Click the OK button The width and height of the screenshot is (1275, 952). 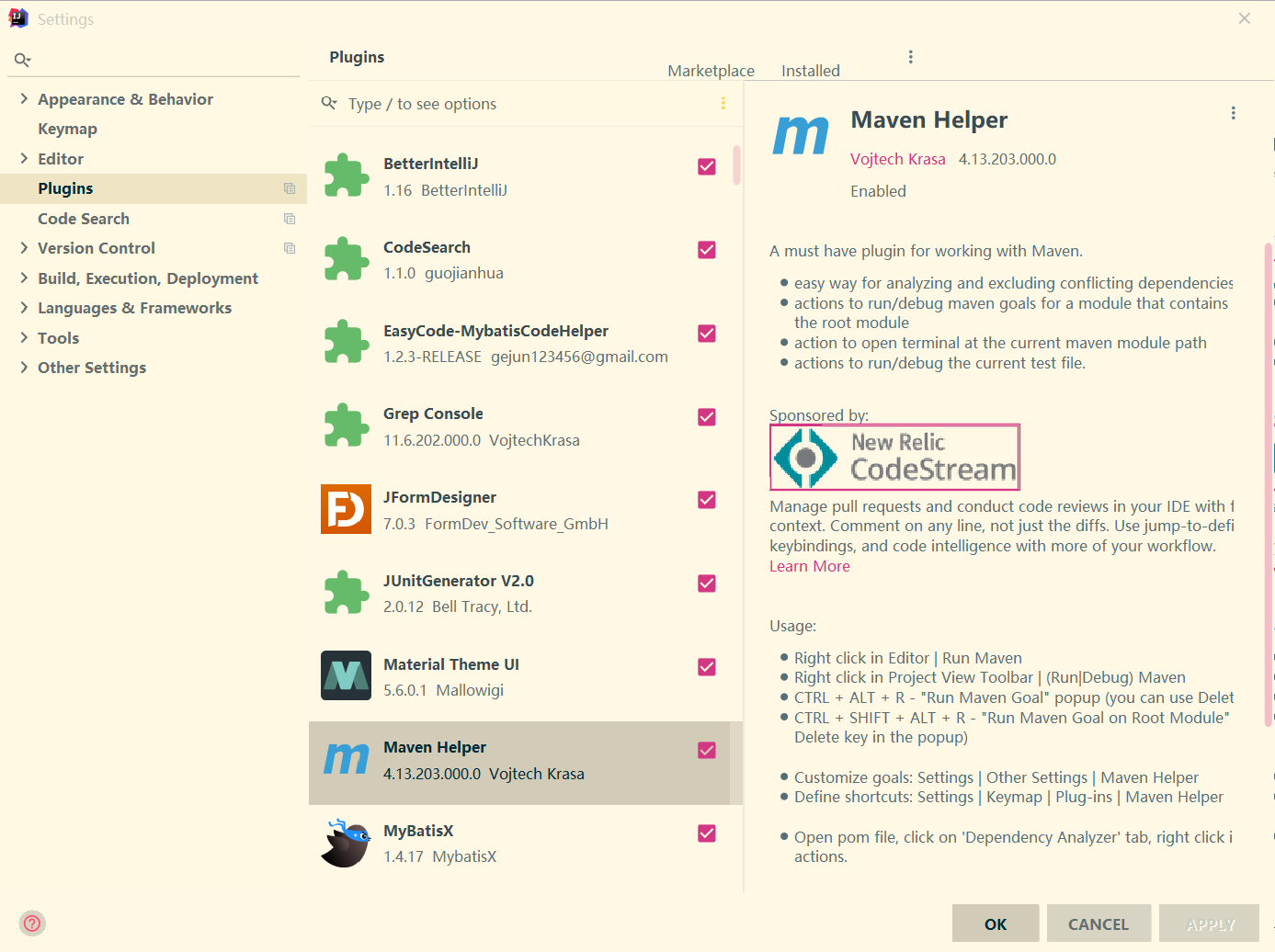tap(996, 924)
